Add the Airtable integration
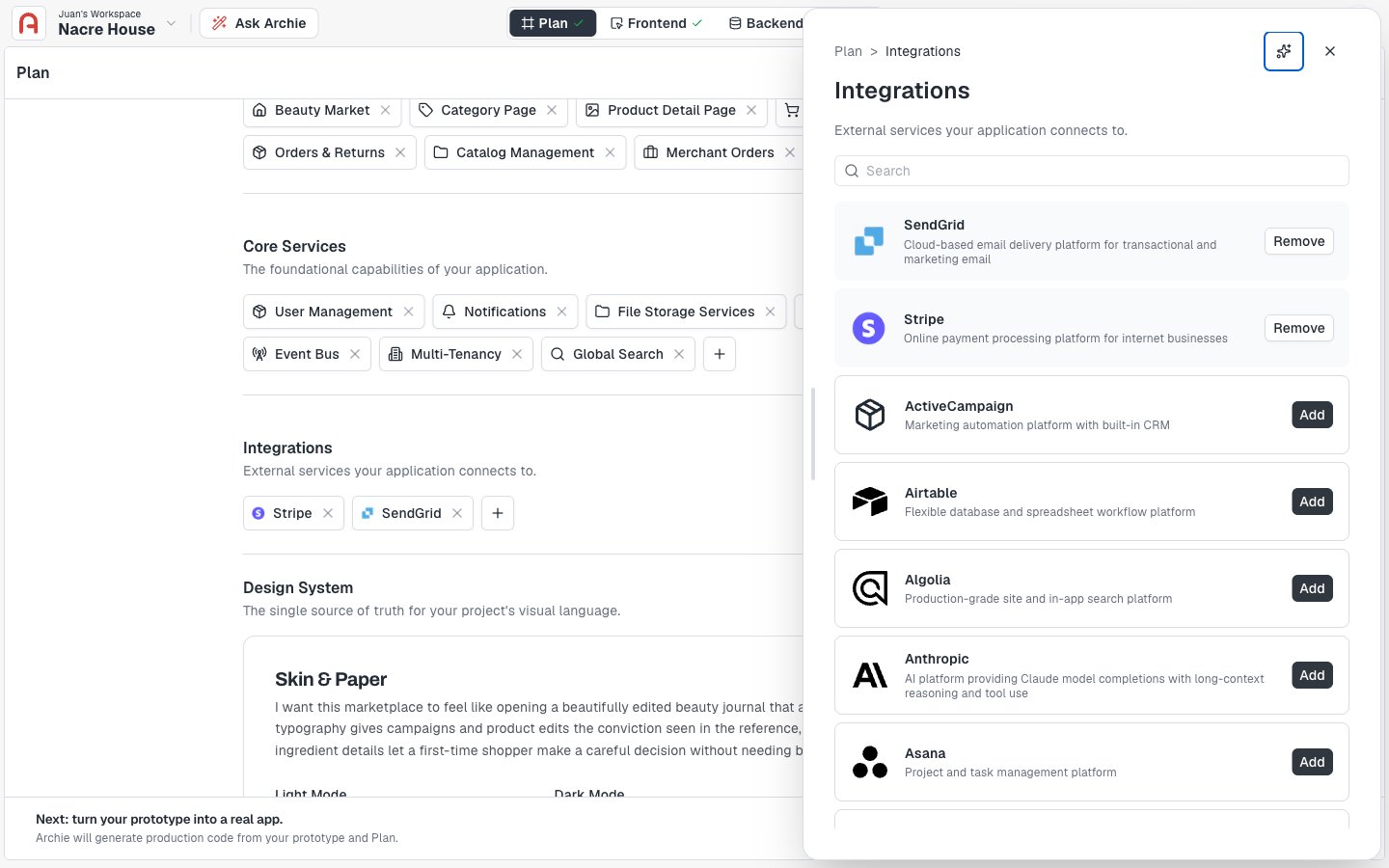The image size is (1389, 868). click(x=1312, y=502)
